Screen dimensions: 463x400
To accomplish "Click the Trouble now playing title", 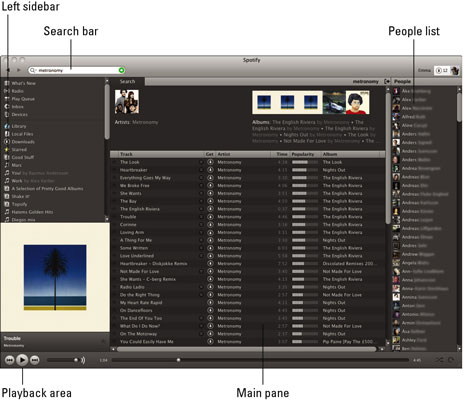I will click(x=12, y=338).
